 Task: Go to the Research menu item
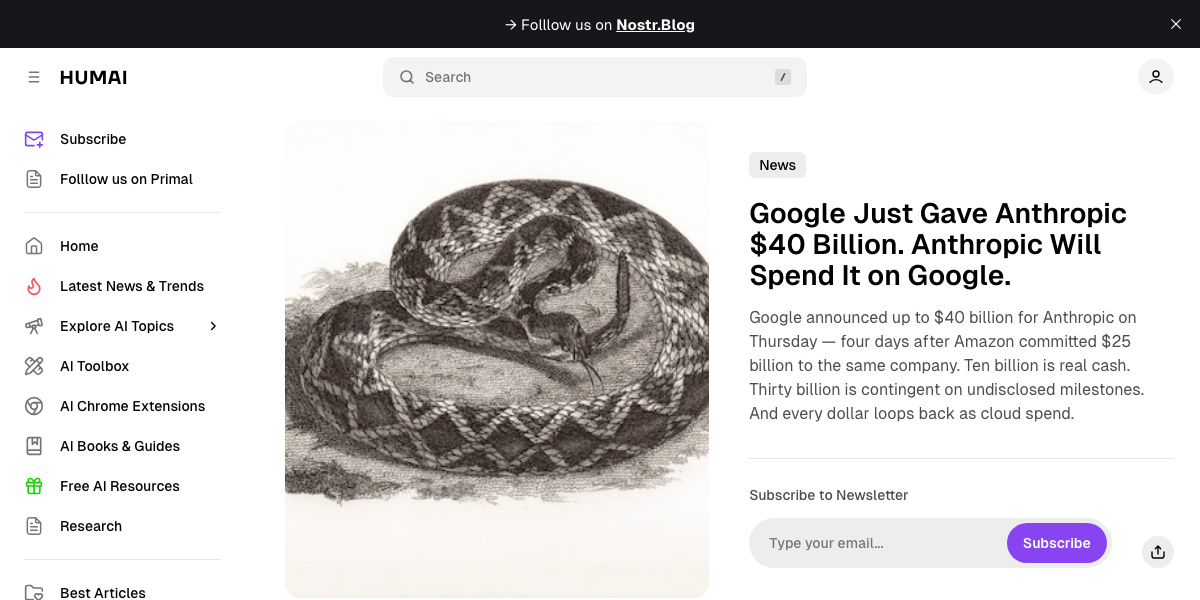coord(91,526)
